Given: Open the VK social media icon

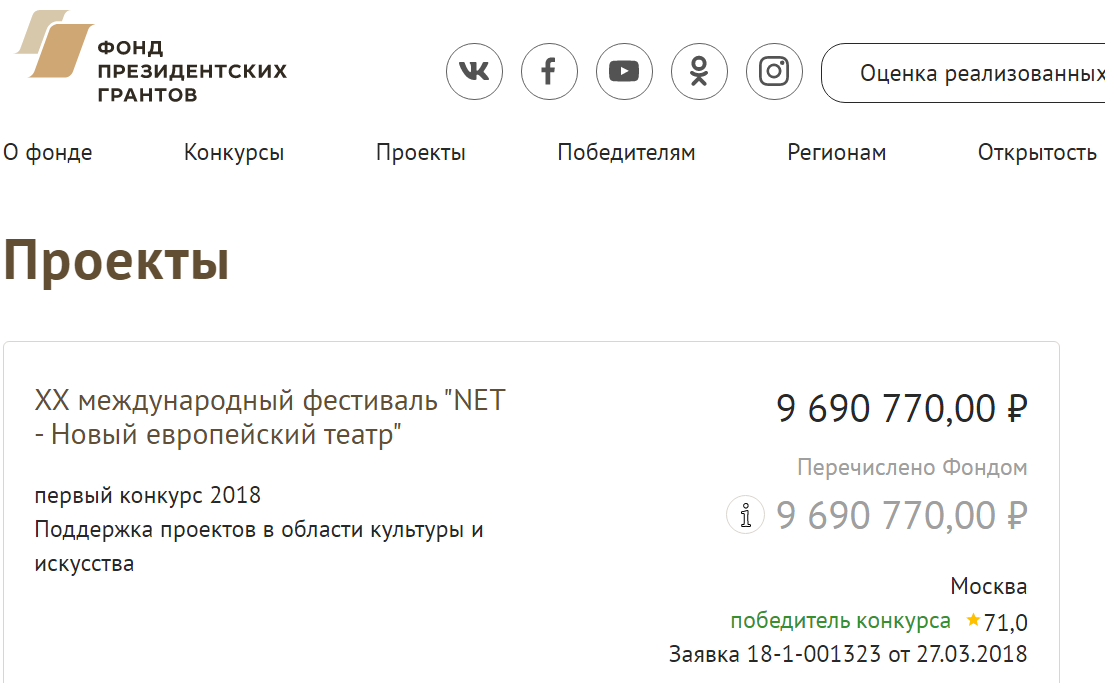Looking at the screenshot, I should click(474, 71).
